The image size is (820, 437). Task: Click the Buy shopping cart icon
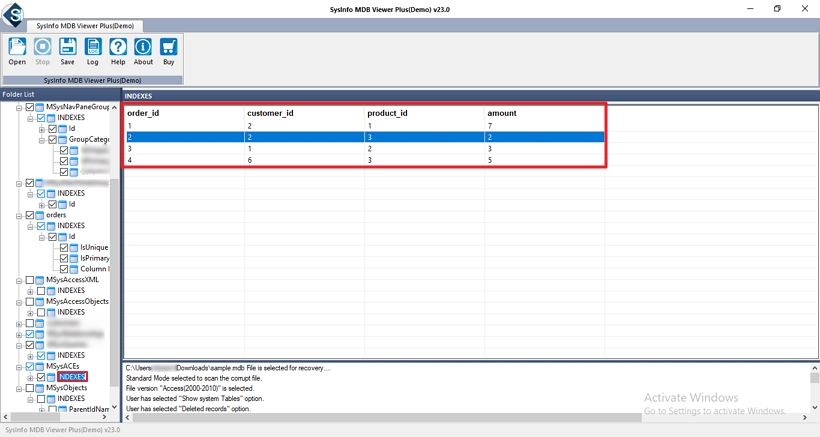coord(168,48)
